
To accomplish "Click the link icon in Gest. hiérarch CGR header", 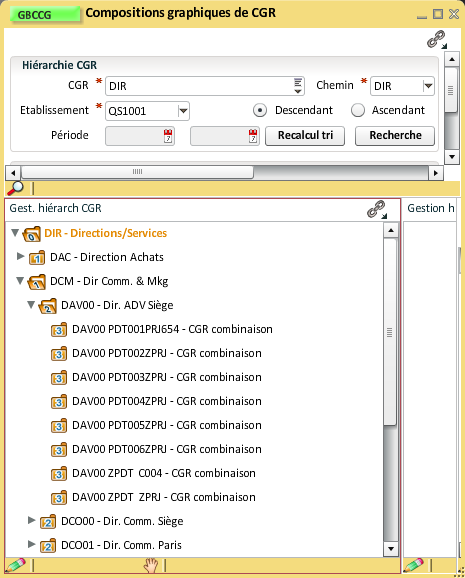I will 377,209.
